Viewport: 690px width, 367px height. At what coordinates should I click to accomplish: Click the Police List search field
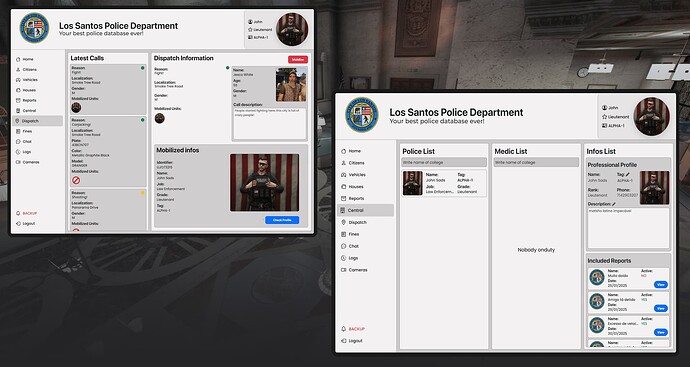click(444, 162)
